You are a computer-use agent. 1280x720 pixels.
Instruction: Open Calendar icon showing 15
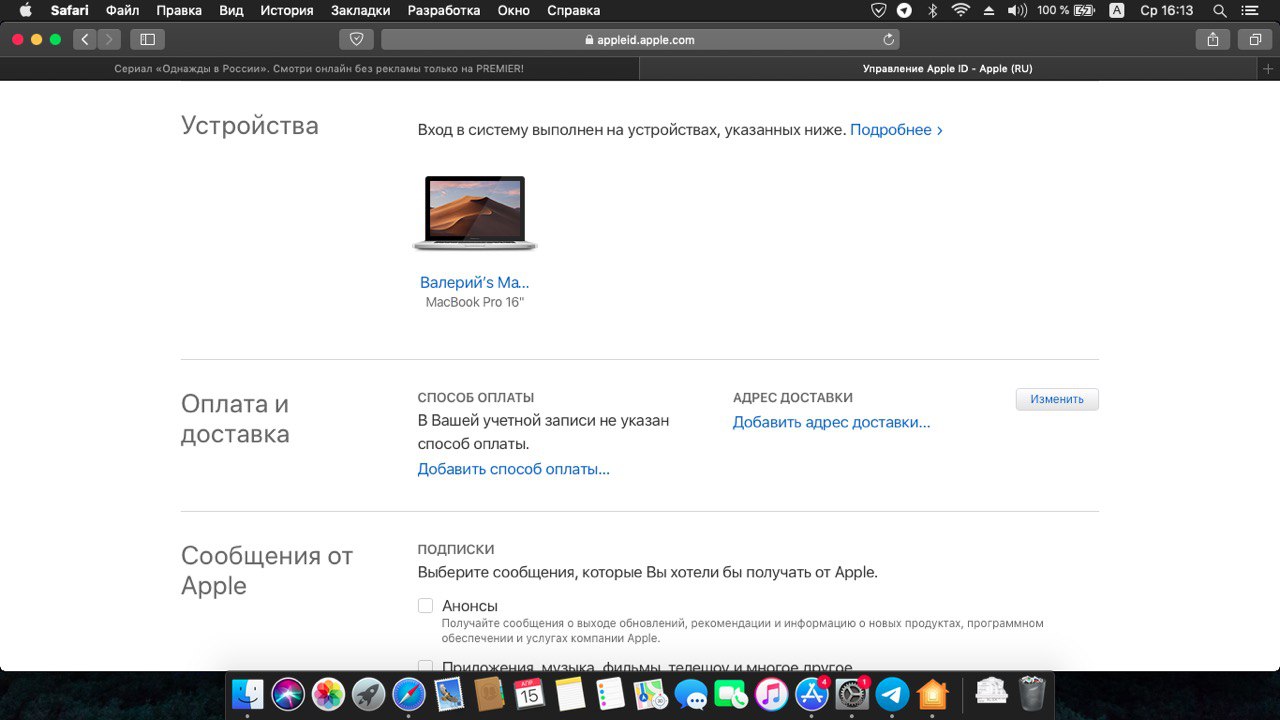click(x=529, y=693)
